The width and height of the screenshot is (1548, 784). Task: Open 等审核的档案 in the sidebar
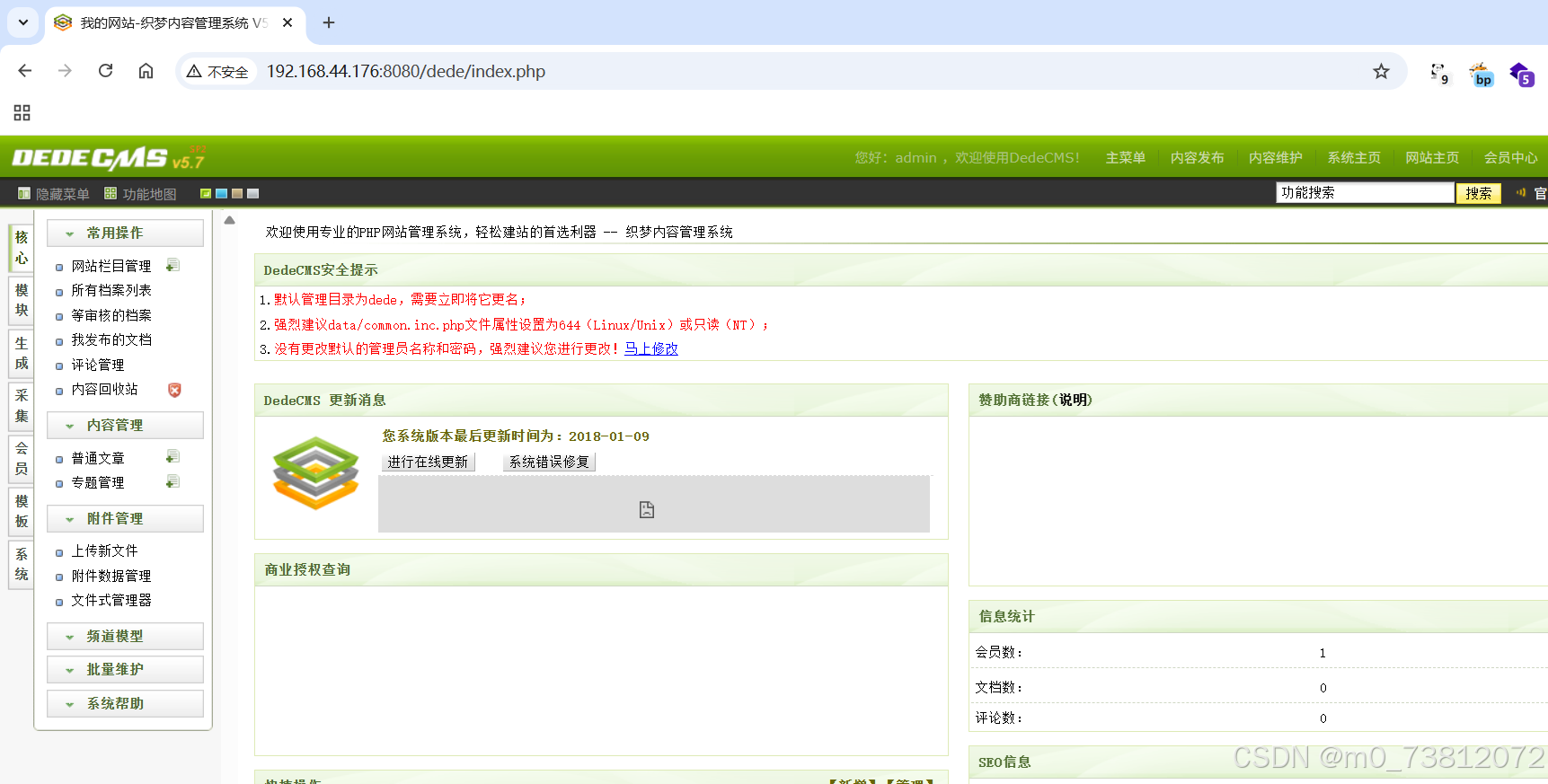[x=111, y=315]
